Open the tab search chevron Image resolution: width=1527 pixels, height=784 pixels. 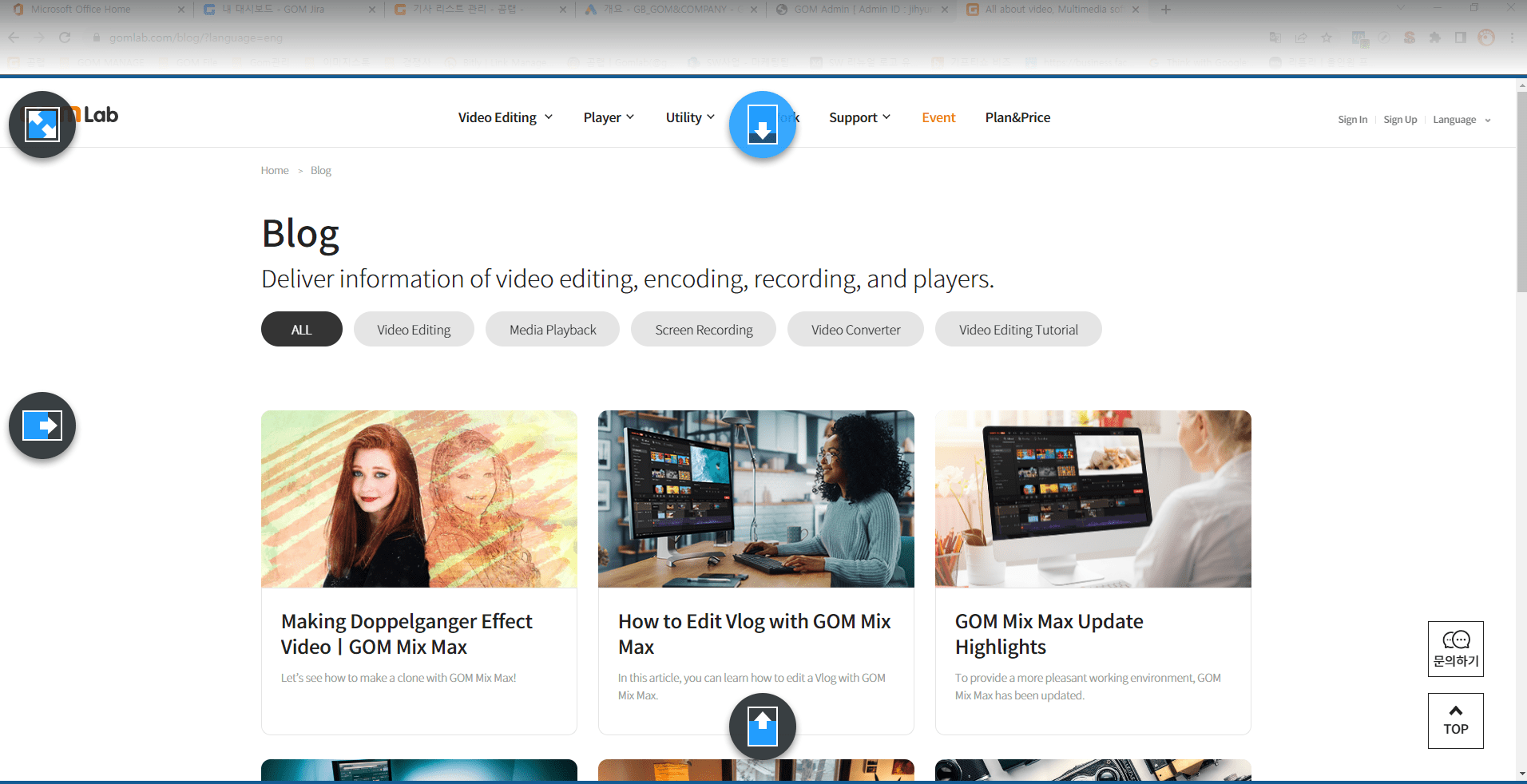(1400, 7)
